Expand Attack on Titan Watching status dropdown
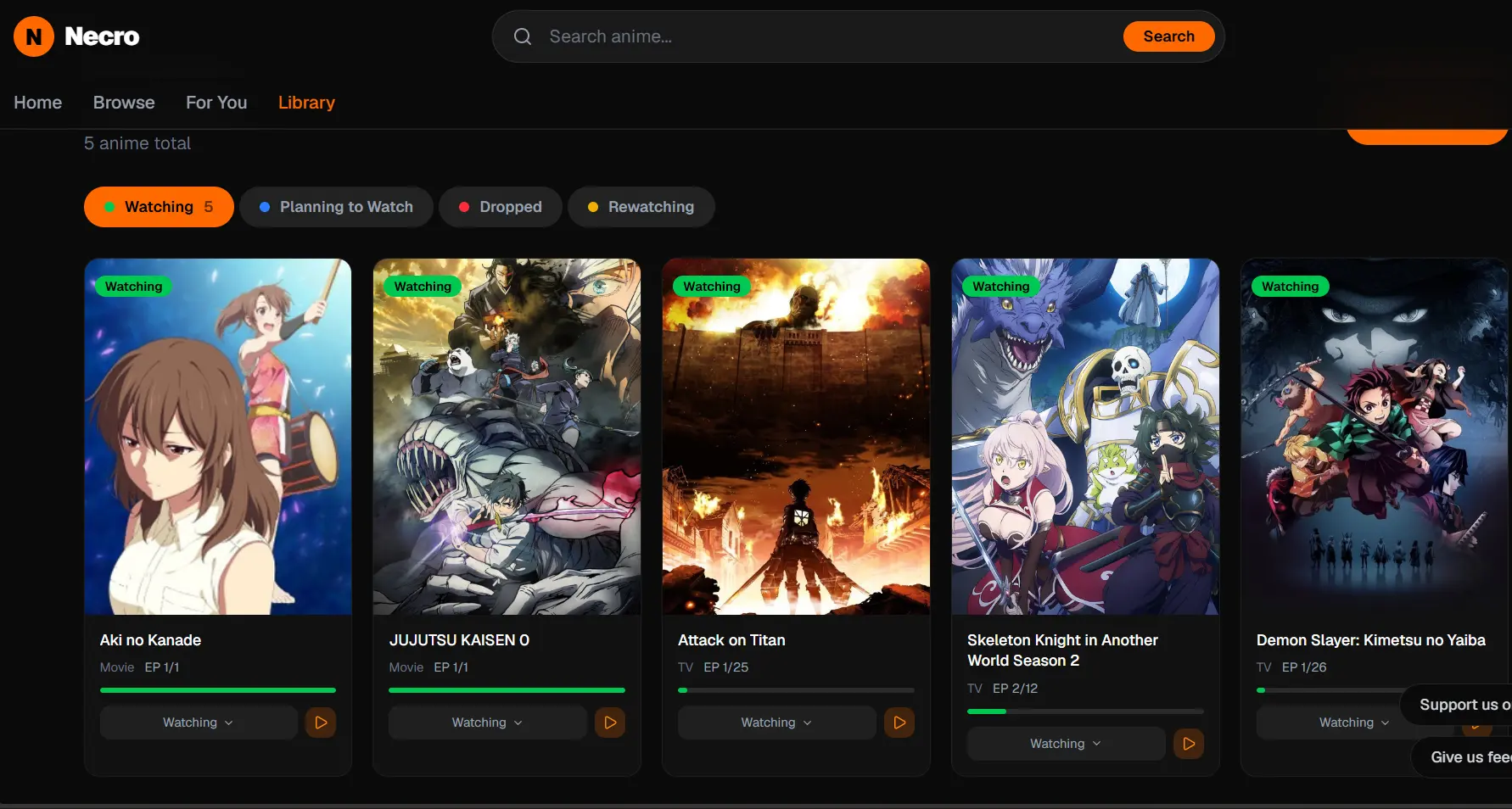 [x=776, y=723]
